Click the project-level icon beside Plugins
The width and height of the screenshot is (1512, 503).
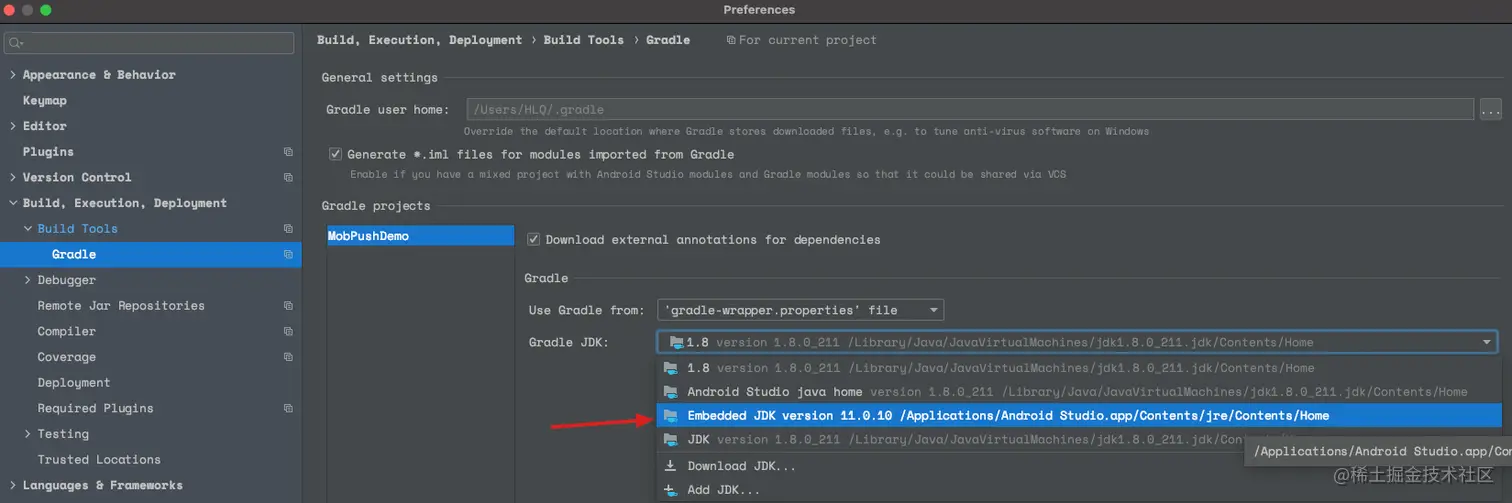288,152
